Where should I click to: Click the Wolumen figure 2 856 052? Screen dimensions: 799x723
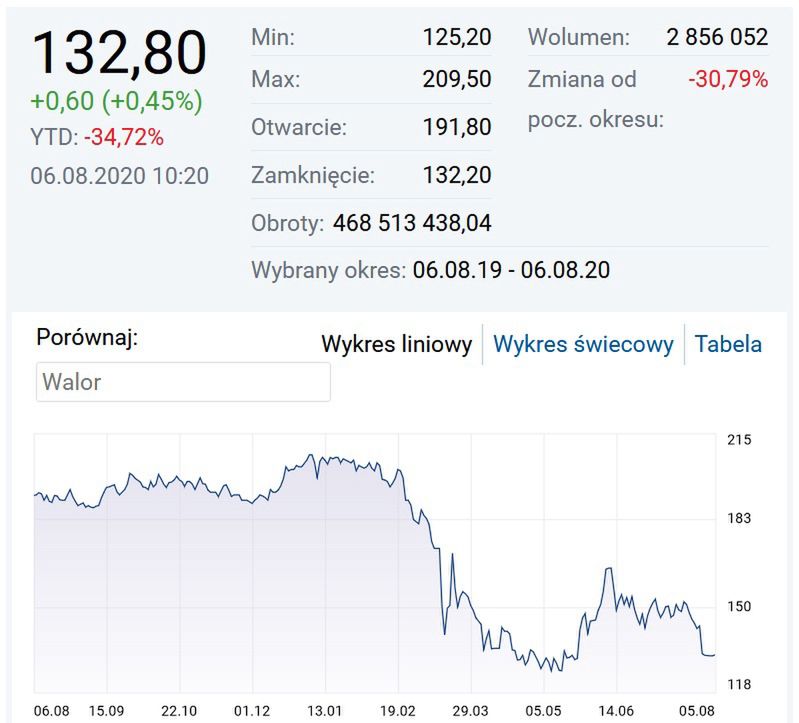point(717,38)
